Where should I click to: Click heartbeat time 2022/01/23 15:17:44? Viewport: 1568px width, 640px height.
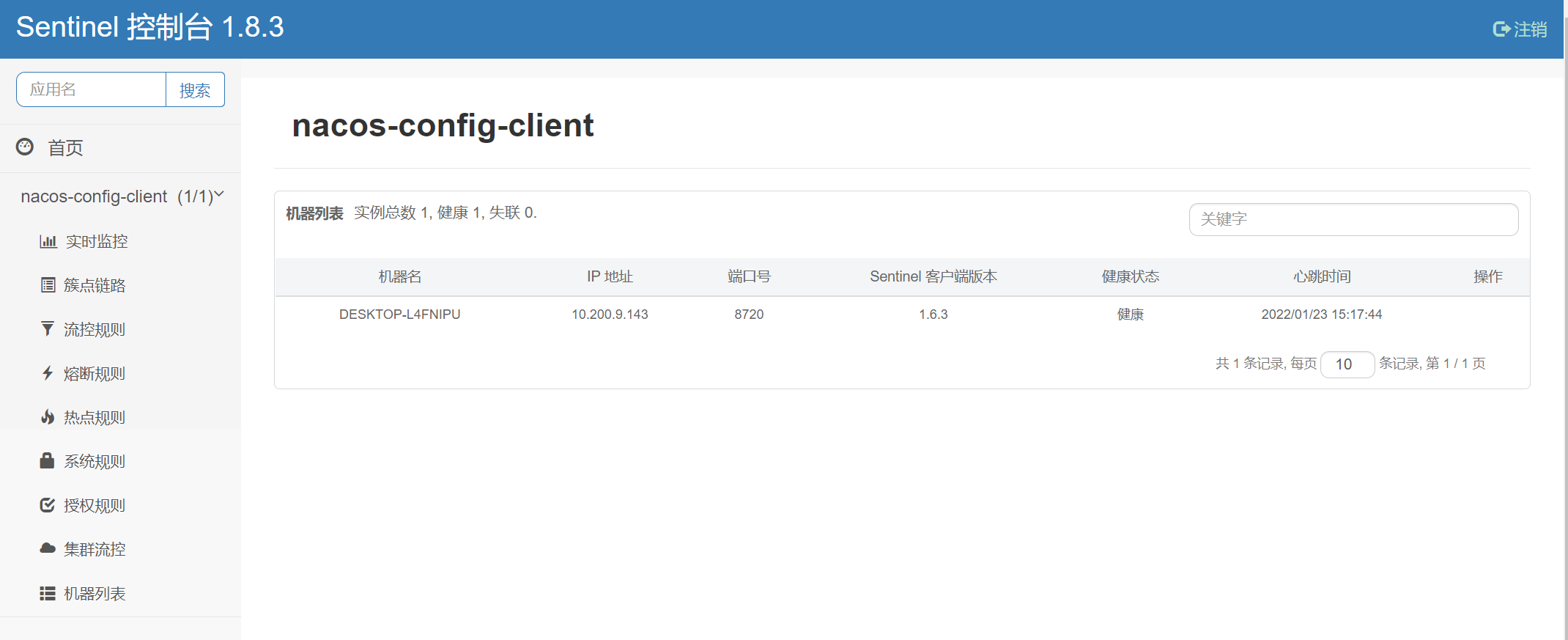pyautogui.click(x=1322, y=315)
